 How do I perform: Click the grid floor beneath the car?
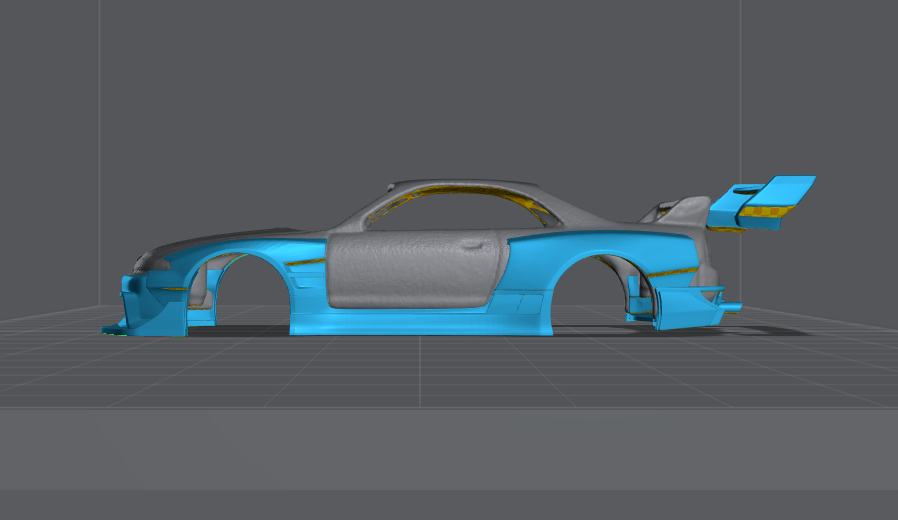(x=420, y=370)
